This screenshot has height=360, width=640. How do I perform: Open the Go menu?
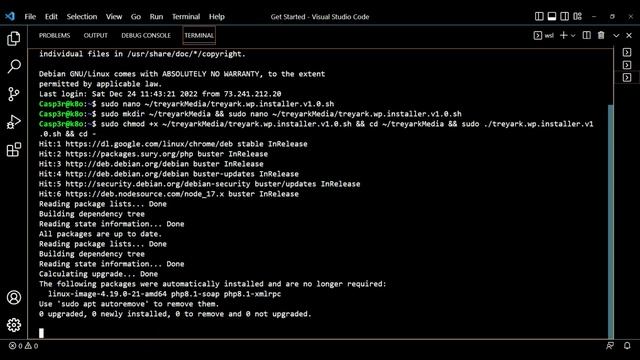coord(136,17)
